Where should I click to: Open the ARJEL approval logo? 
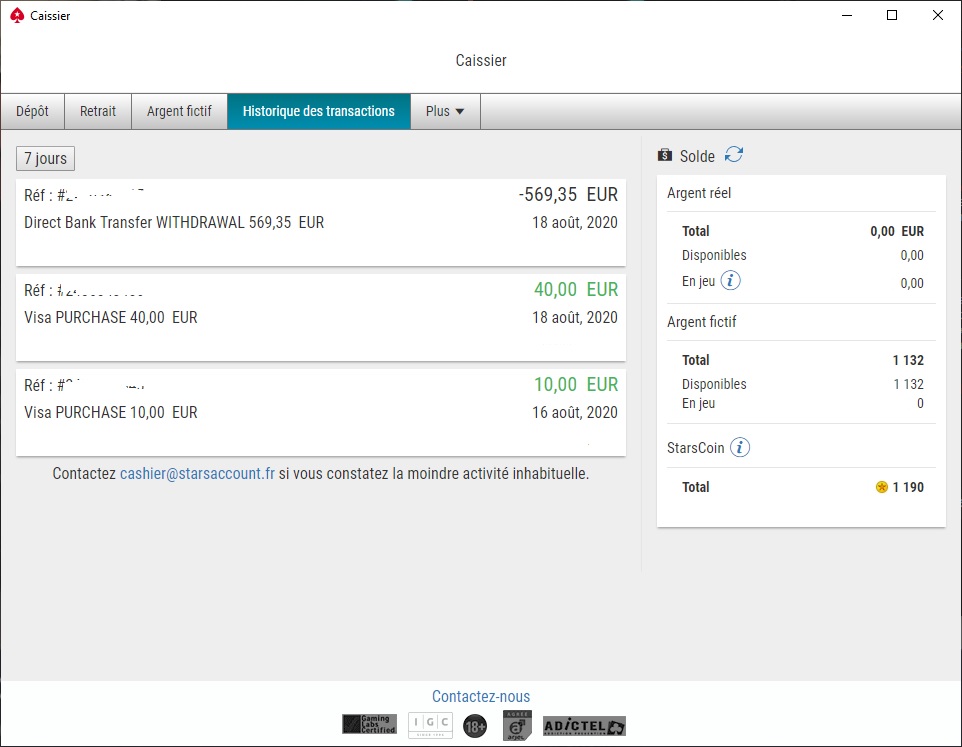click(517, 726)
